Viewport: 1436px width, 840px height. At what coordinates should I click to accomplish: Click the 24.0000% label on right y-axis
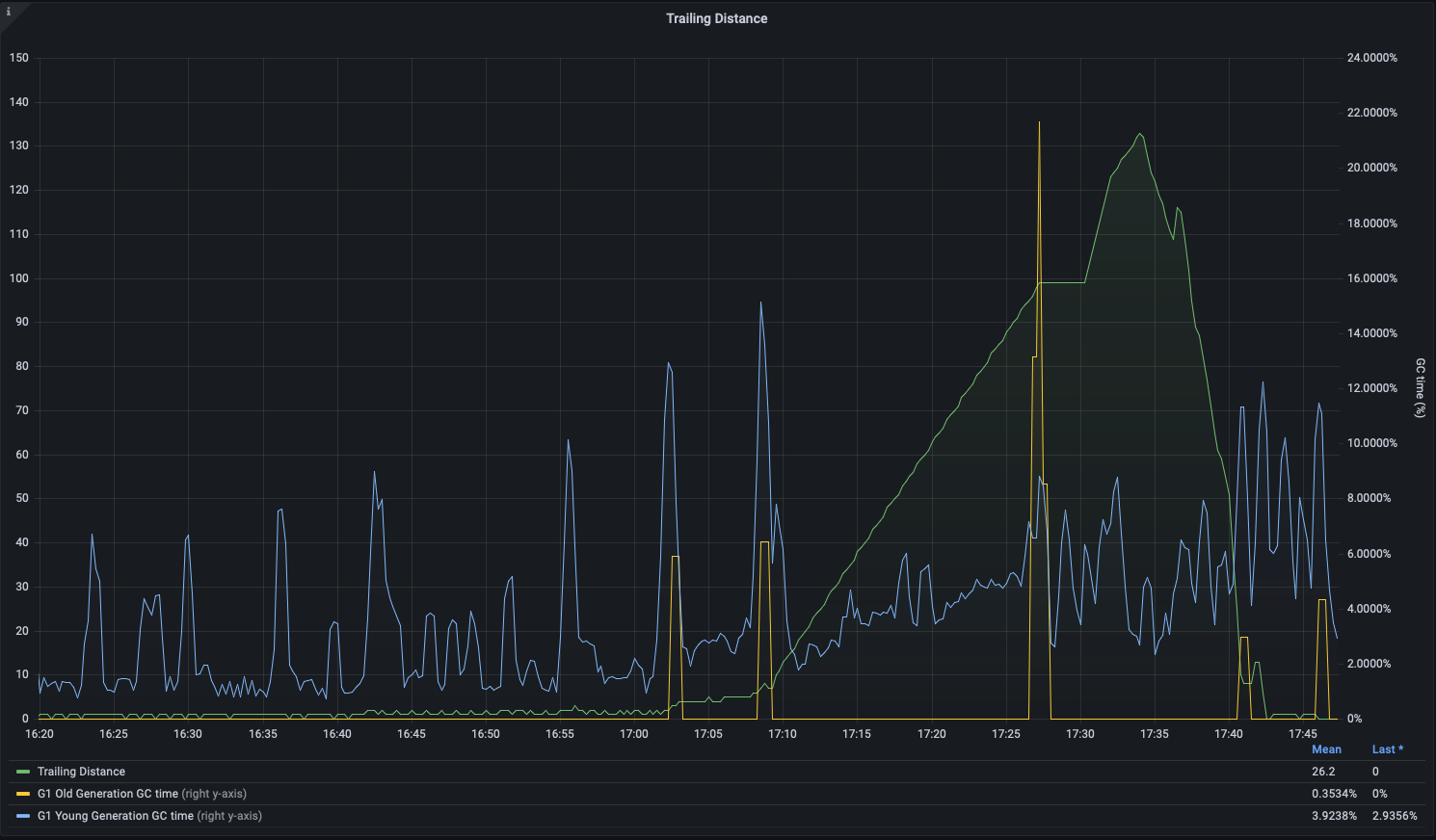click(x=1372, y=58)
